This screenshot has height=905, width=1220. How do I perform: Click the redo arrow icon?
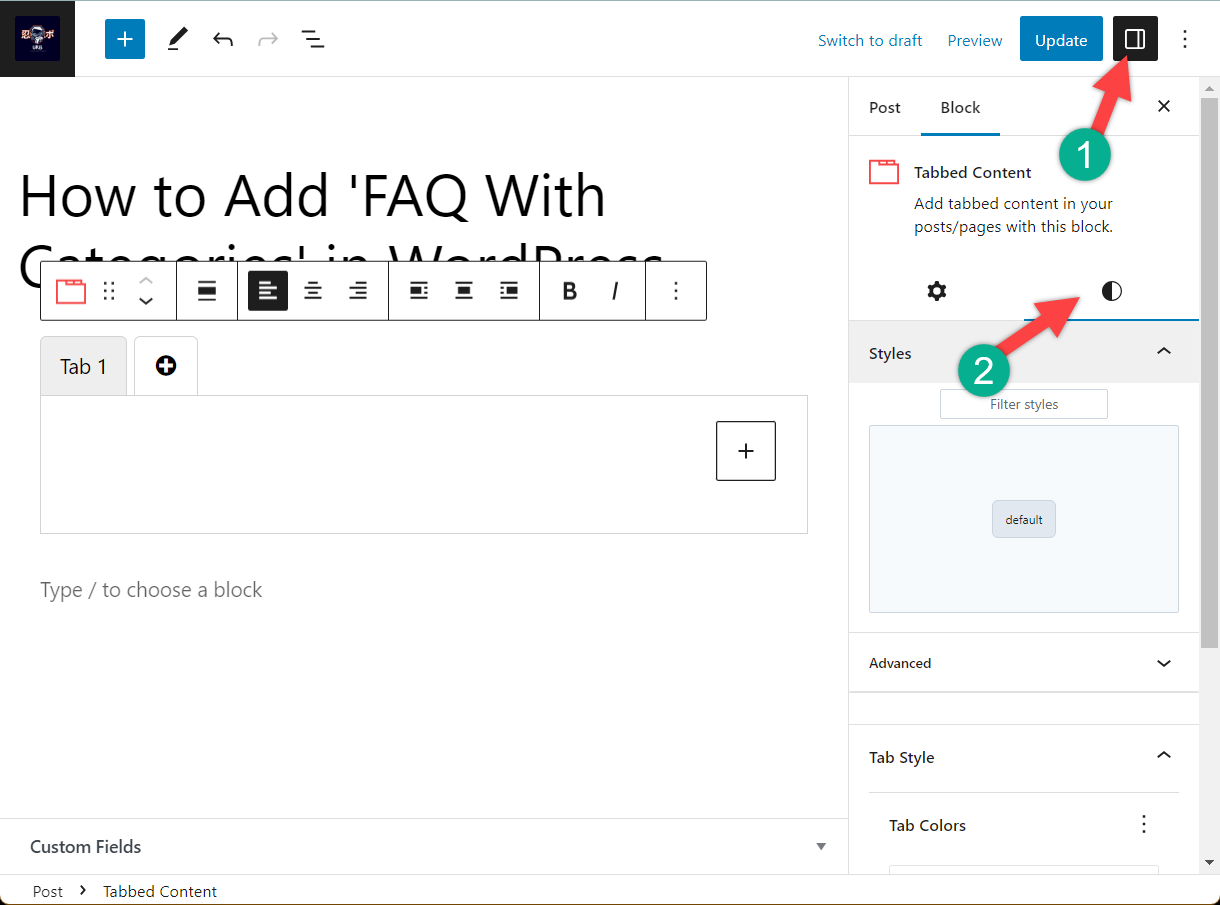(268, 40)
